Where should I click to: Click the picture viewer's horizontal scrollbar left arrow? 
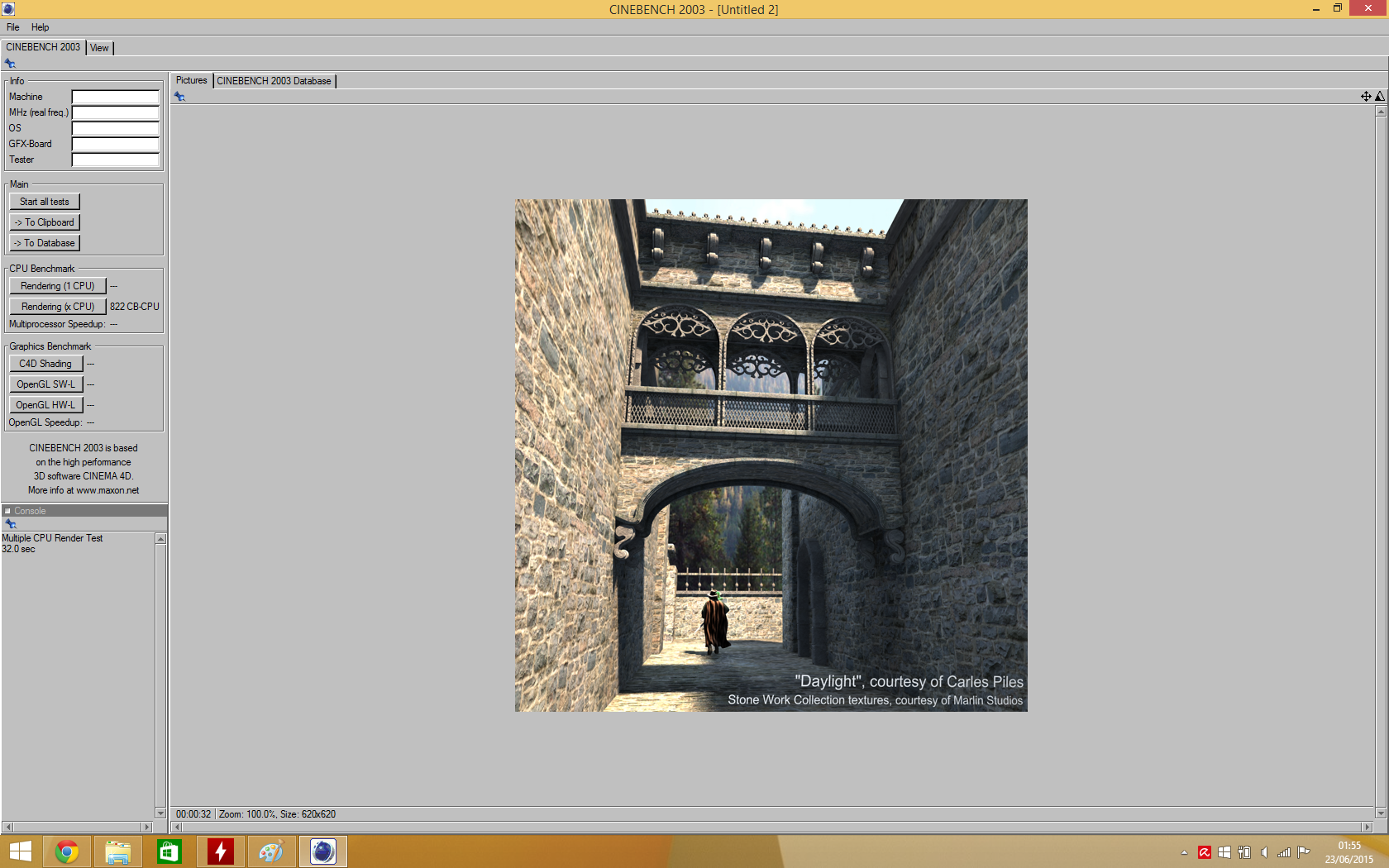176,827
